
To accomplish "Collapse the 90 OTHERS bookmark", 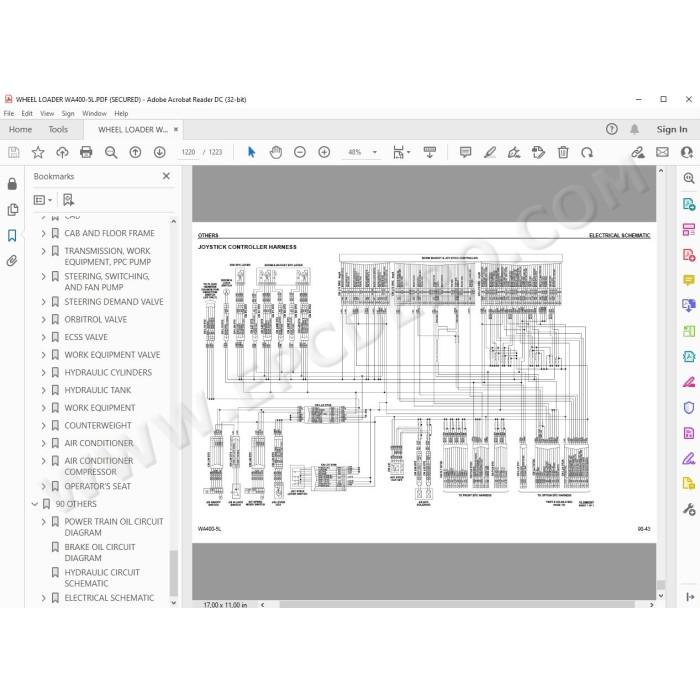I will (x=35, y=504).
